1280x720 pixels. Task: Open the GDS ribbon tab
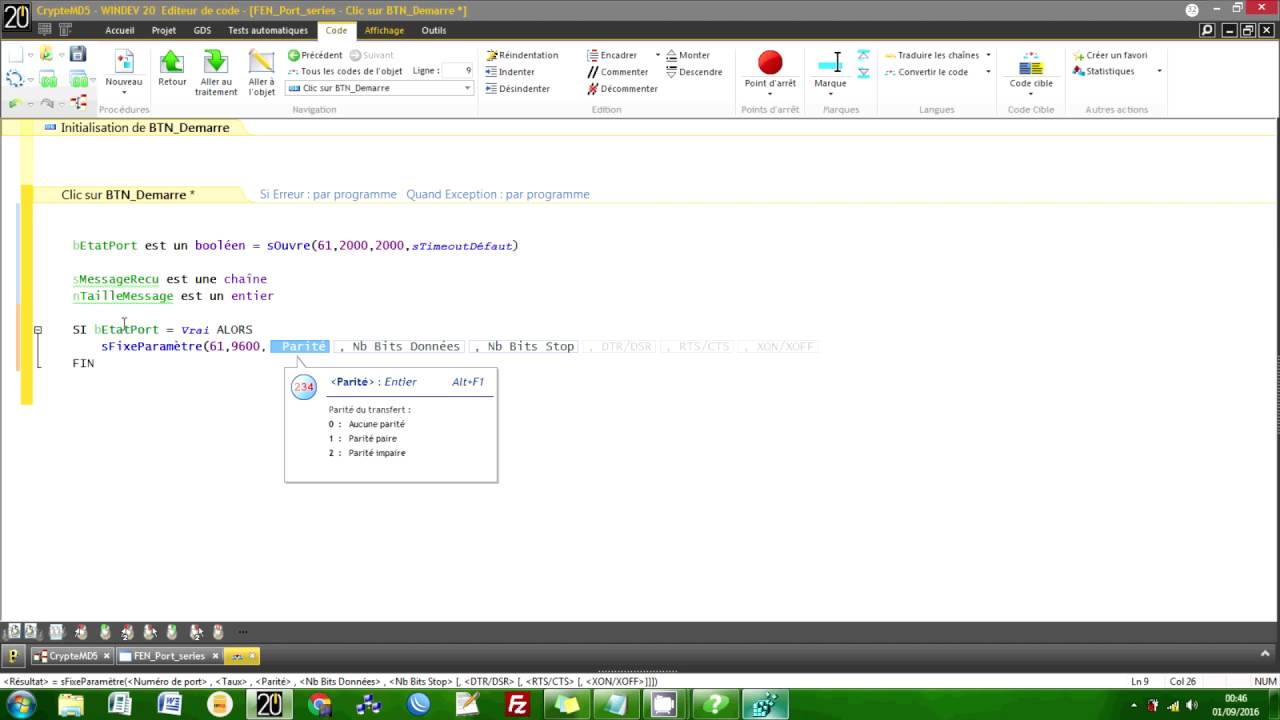tap(202, 30)
